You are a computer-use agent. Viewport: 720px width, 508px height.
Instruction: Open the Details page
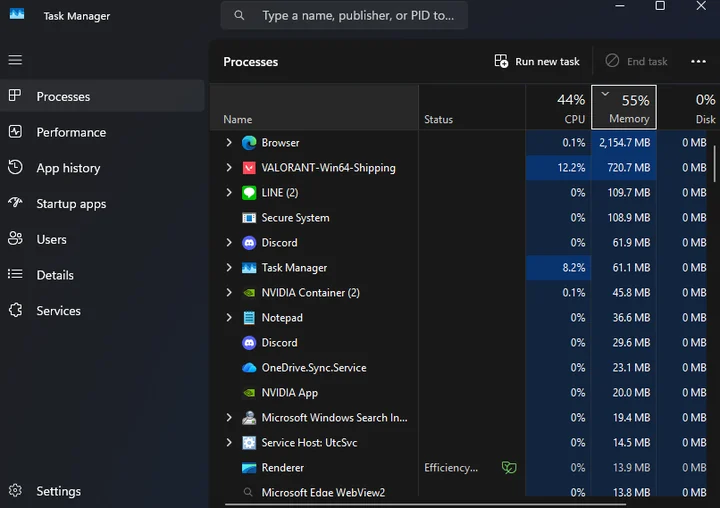click(102, 275)
